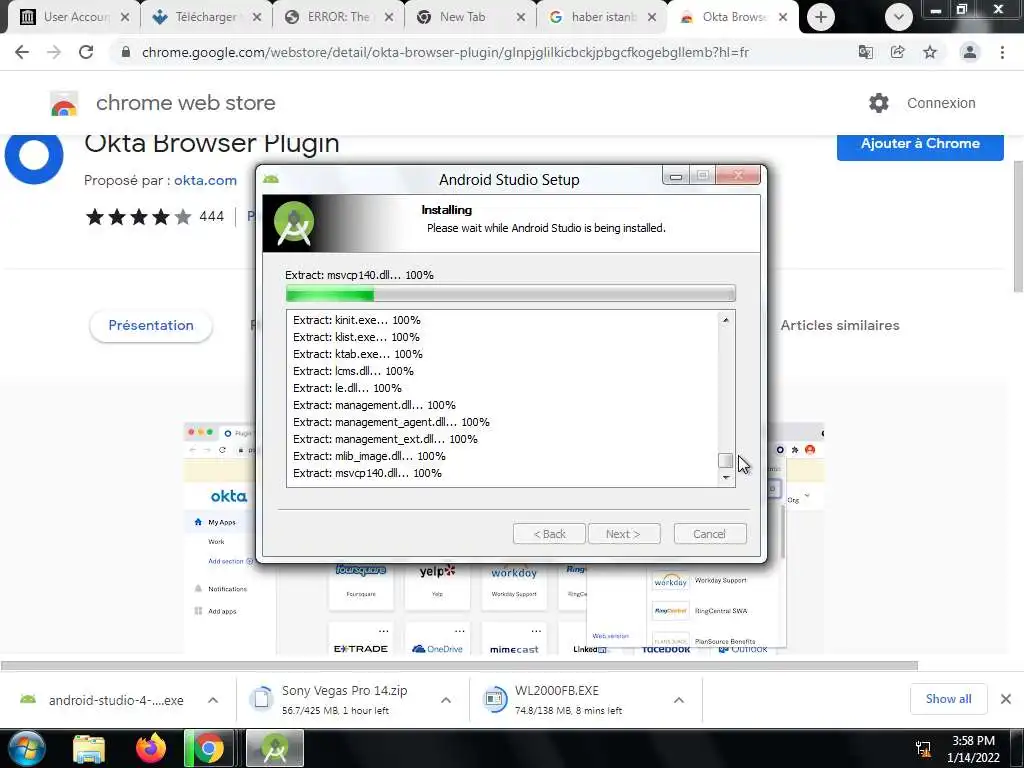Click the Back button in setup dialog
Screen dimensions: 1024x768
(x=549, y=534)
